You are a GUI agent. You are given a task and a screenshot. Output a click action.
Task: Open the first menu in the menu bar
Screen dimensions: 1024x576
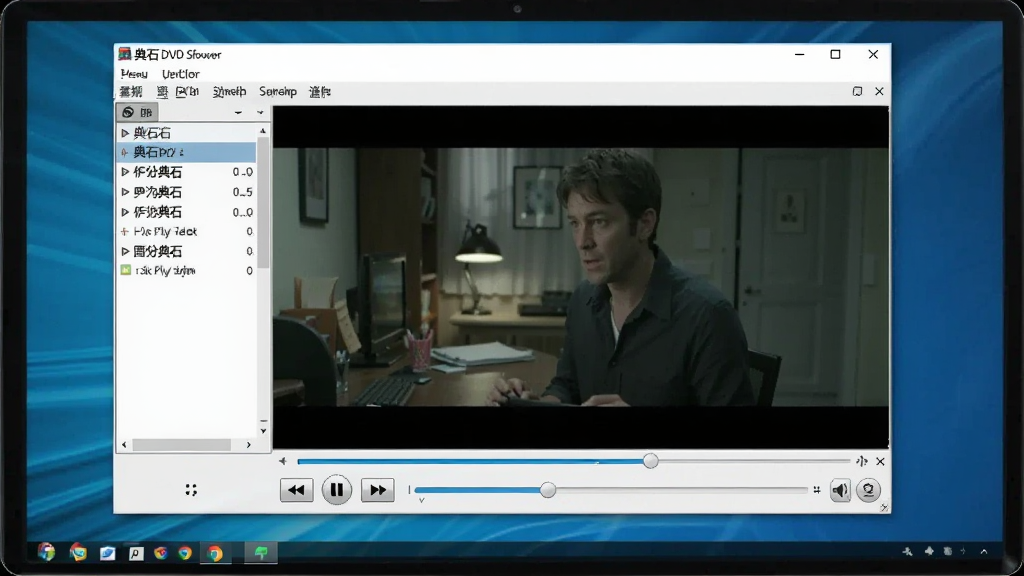pyautogui.click(x=134, y=74)
